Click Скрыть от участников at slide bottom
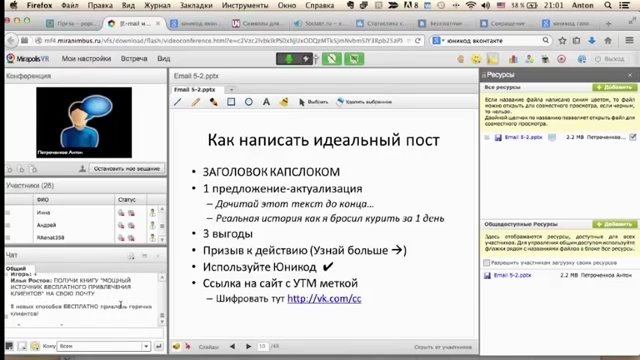Screen dimensions: 640x360 [x=443, y=347]
